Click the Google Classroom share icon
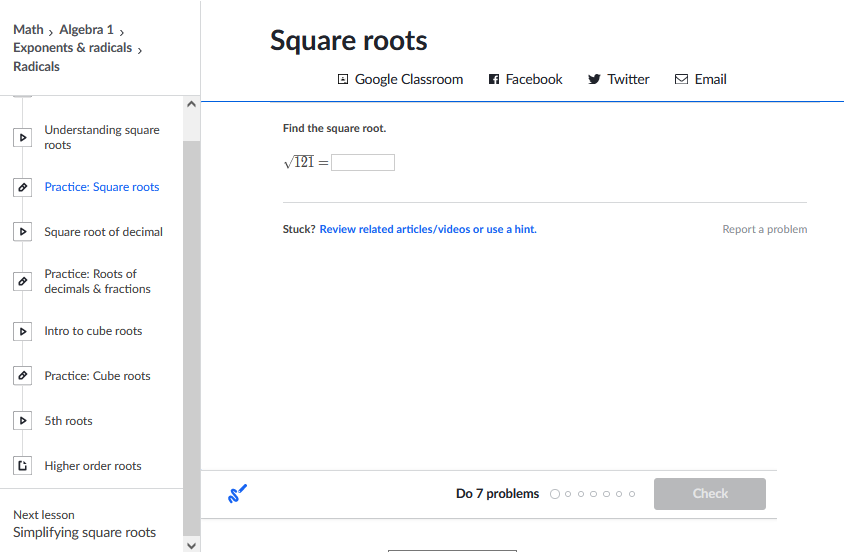Image resolution: width=844 pixels, height=552 pixels. pyautogui.click(x=343, y=80)
